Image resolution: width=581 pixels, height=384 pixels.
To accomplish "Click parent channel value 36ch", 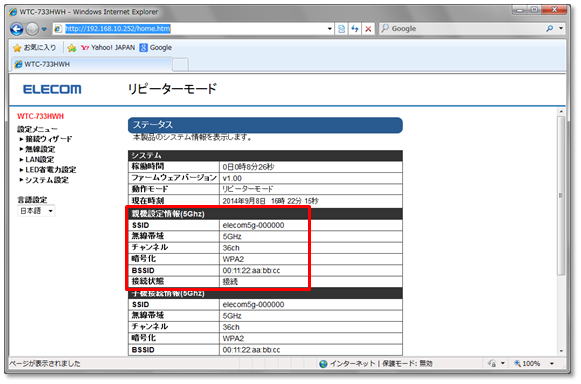I will tap(231, 248).
